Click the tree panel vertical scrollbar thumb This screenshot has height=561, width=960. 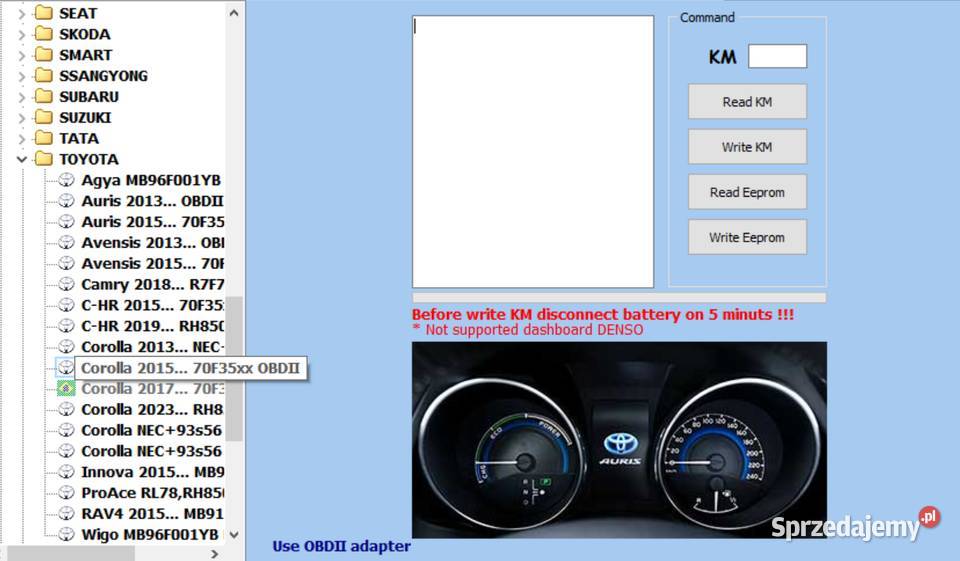(234, 368)
